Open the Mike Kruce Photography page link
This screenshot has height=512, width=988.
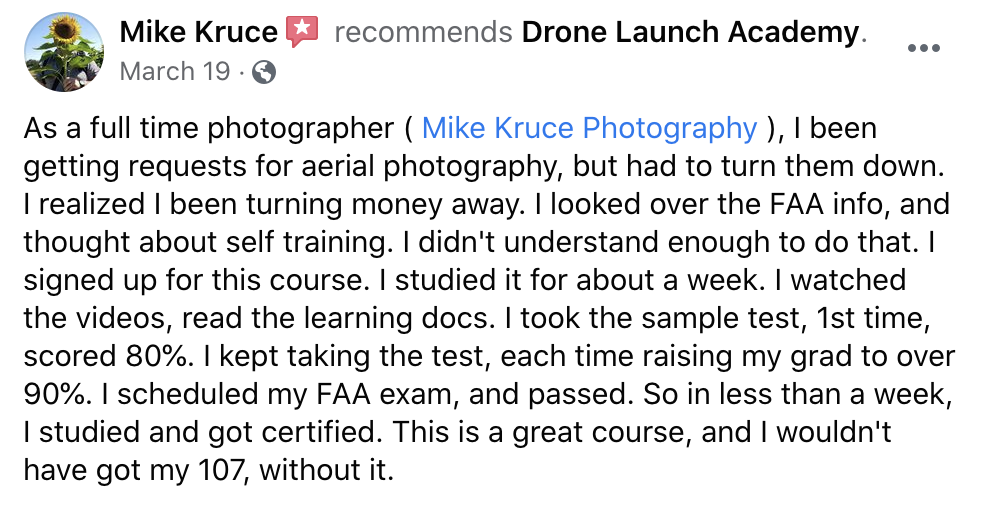(x=589, y=128)
